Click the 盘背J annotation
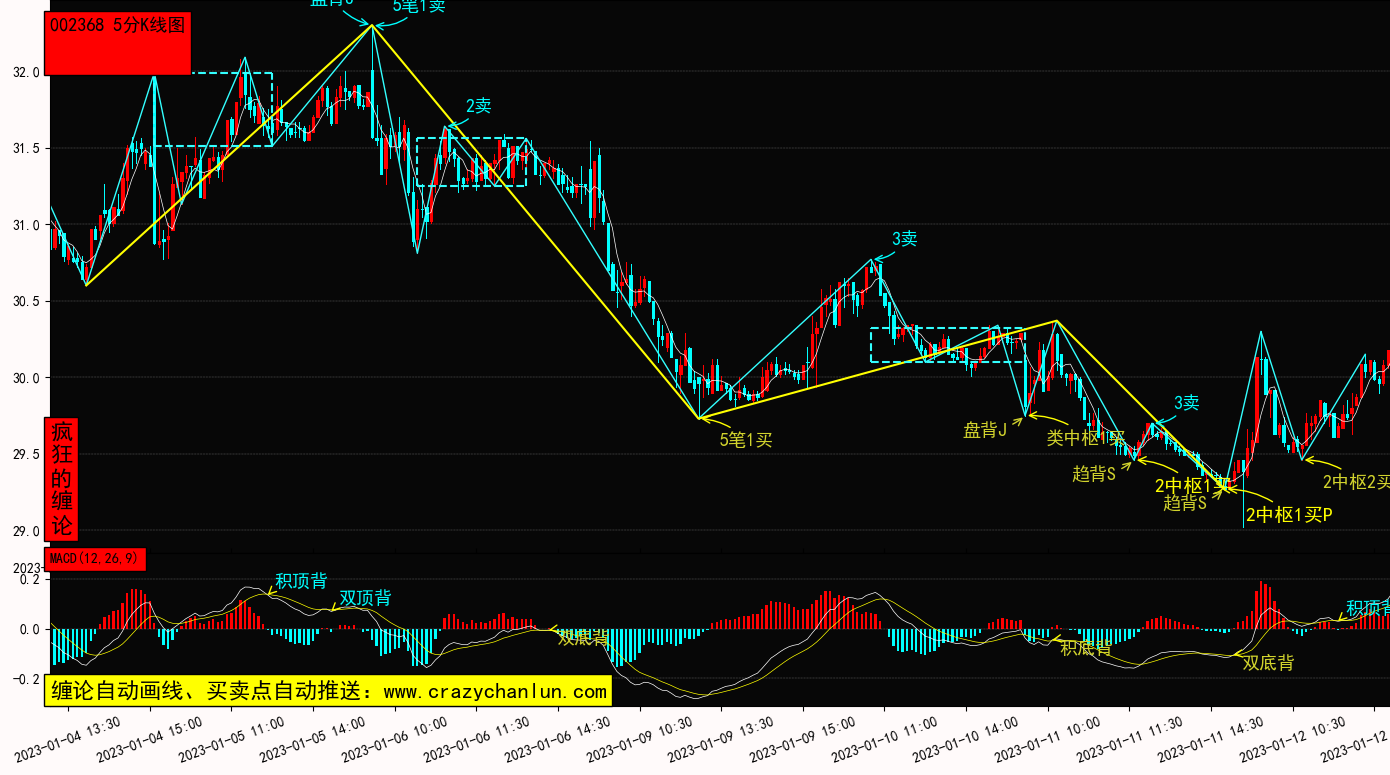This screenshot has height=775, width=1390. (x=985, y=430)
